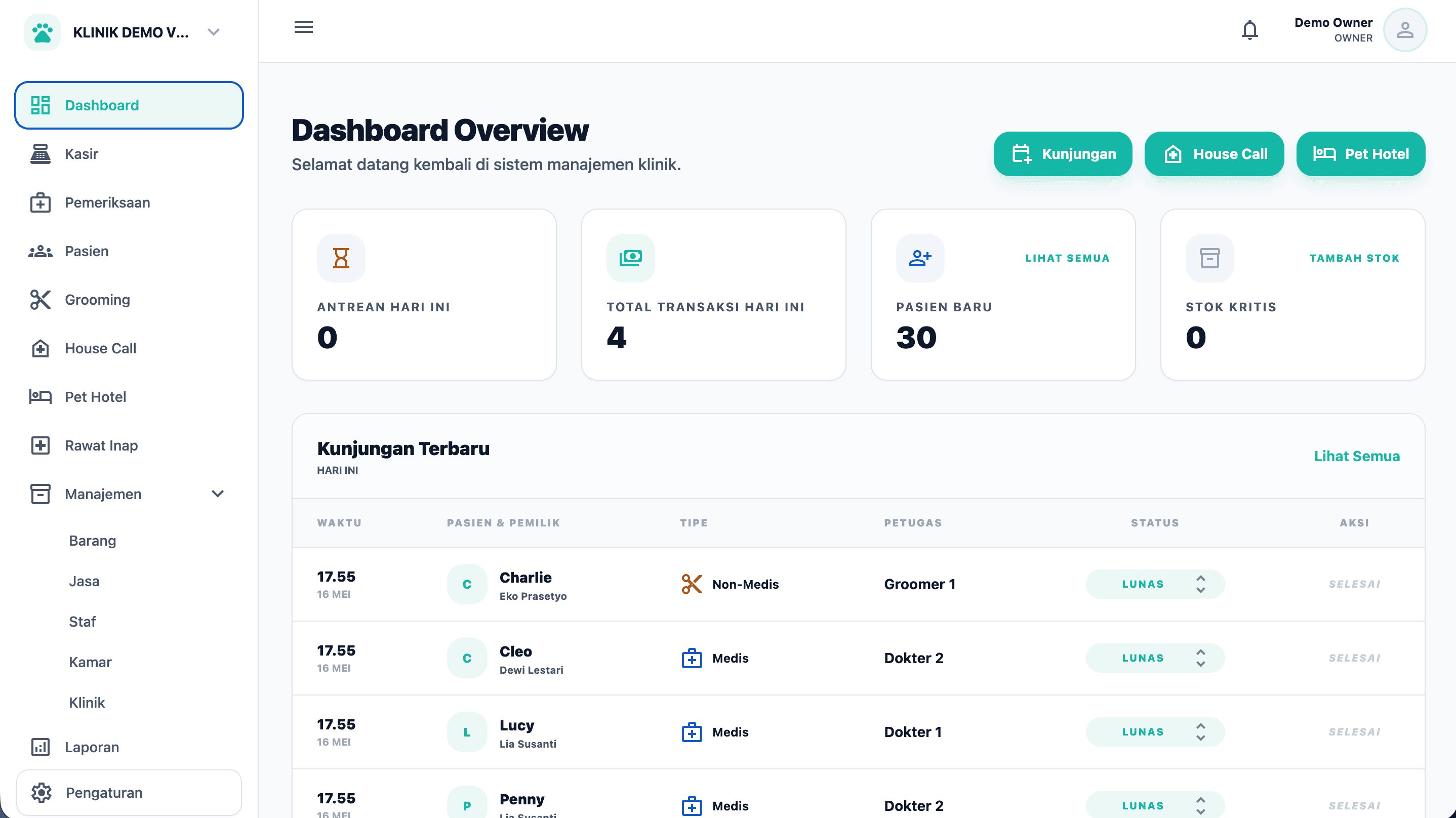Screen dimensions: 1456x818
Task: Open the LUNAS status dropdown for Lucy
Action: pyautogui.click(x=1155, y=732)
